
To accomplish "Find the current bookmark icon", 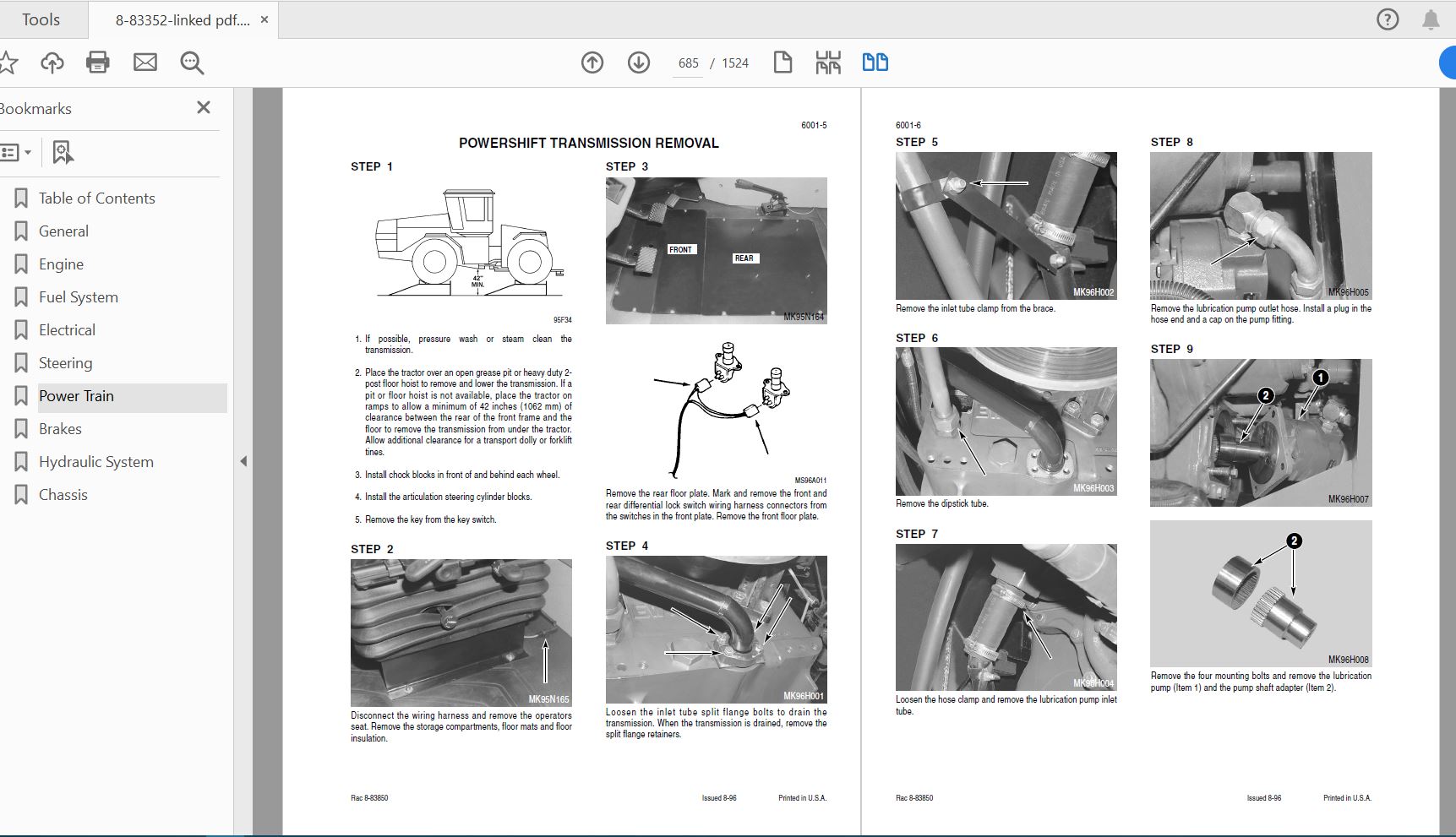I will click(63, 153).
